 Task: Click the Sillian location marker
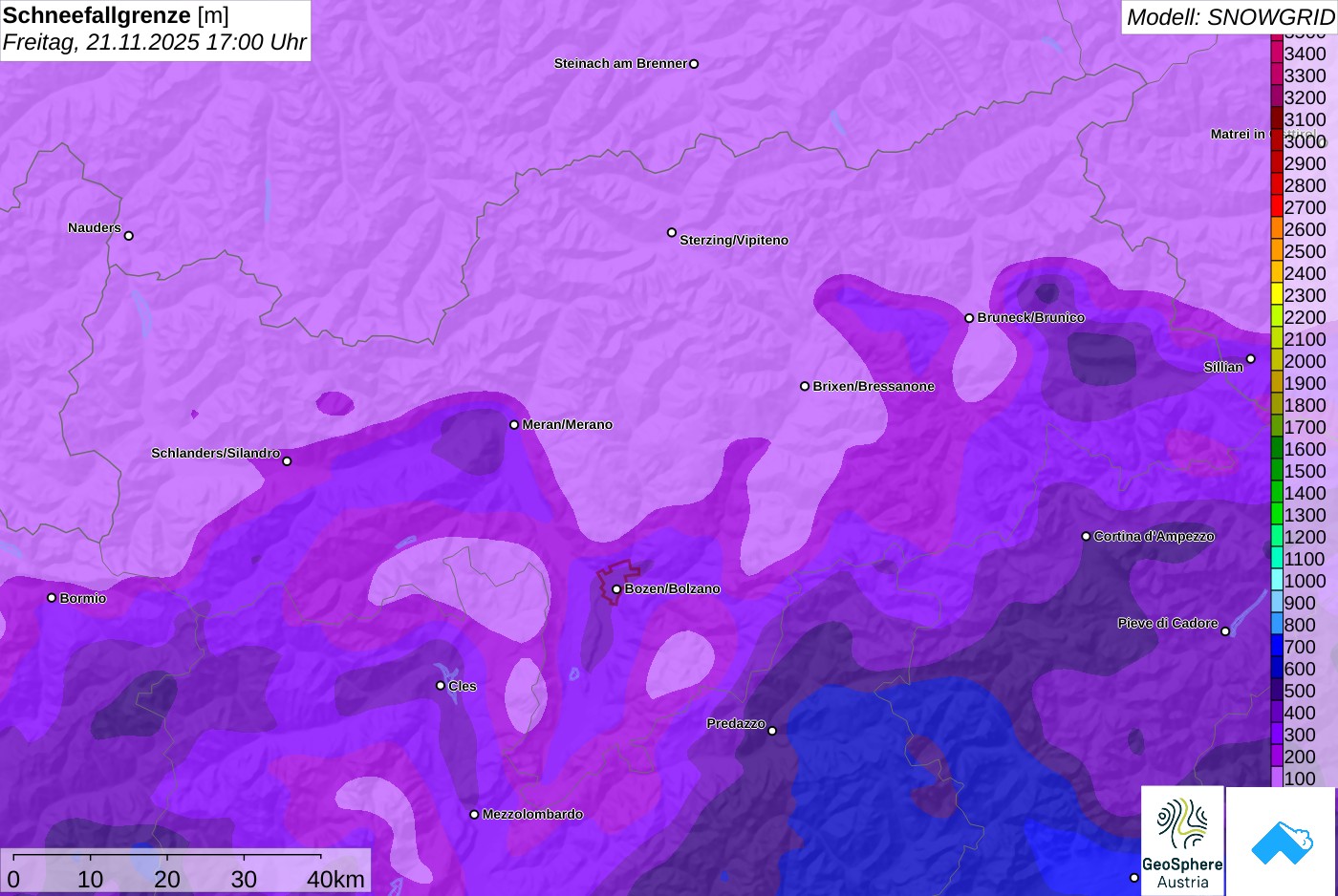(1250, 359)
